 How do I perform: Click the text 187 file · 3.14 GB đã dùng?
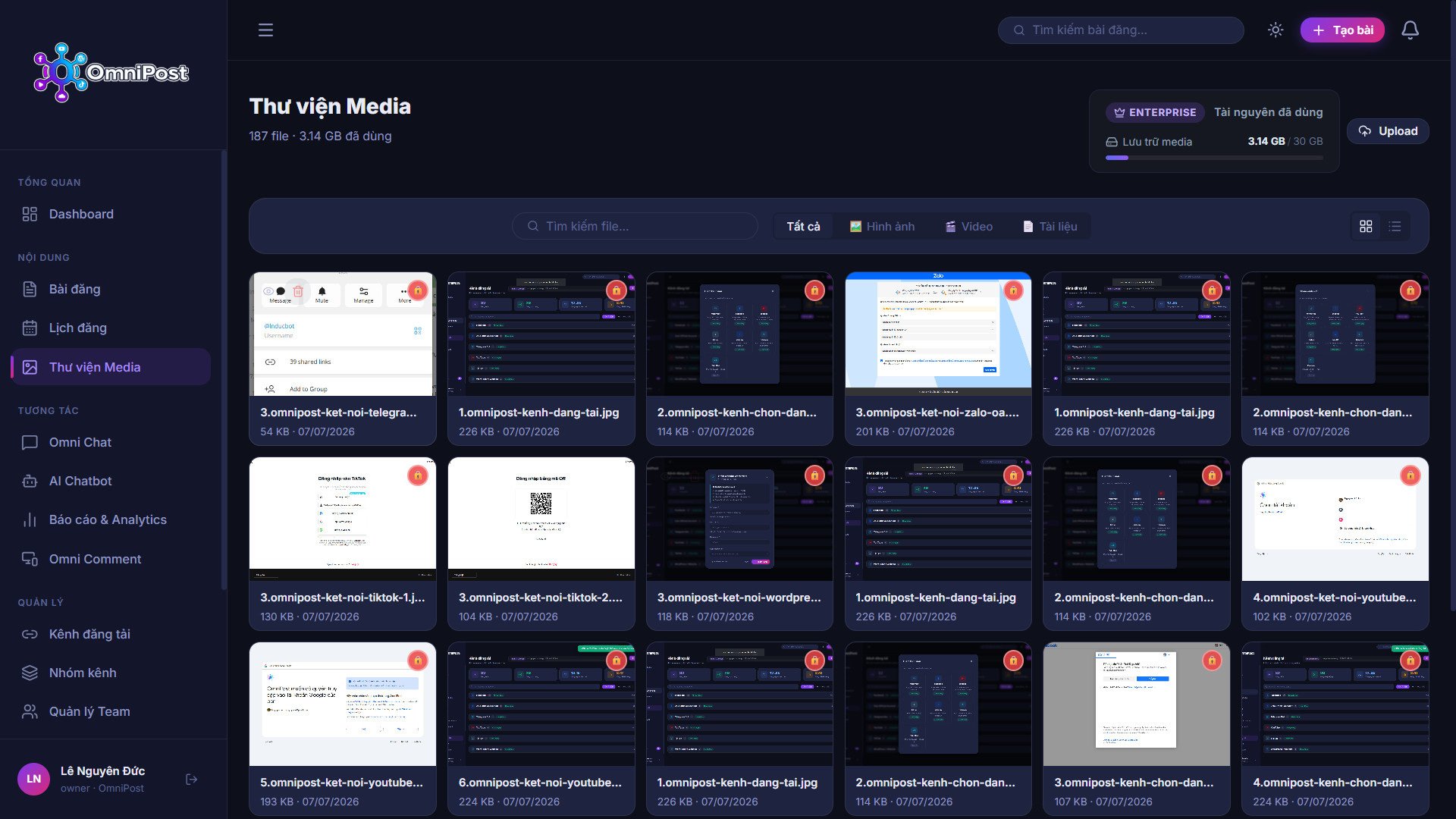click(320, 136)
